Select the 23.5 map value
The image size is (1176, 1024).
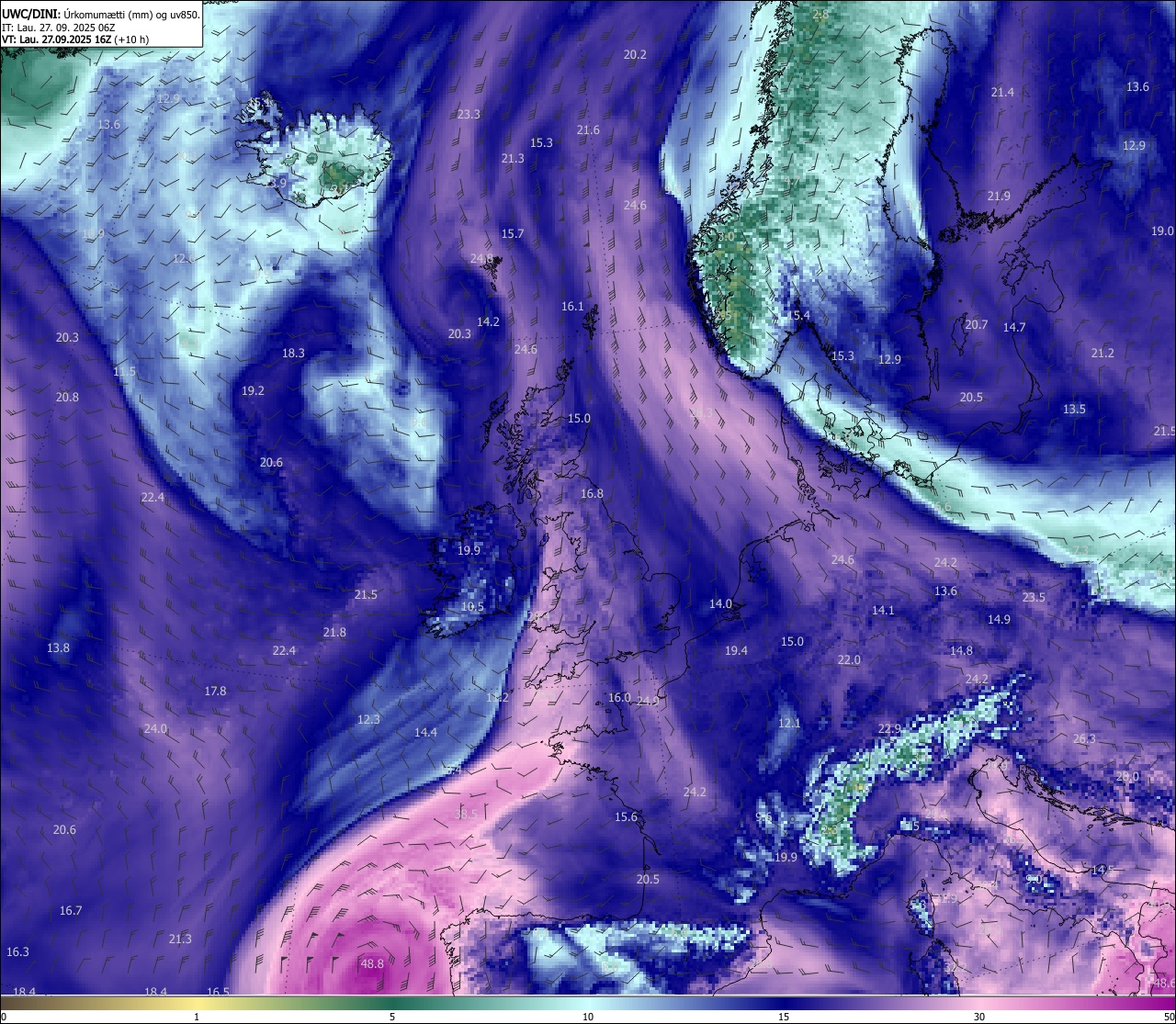[1034, 597]
